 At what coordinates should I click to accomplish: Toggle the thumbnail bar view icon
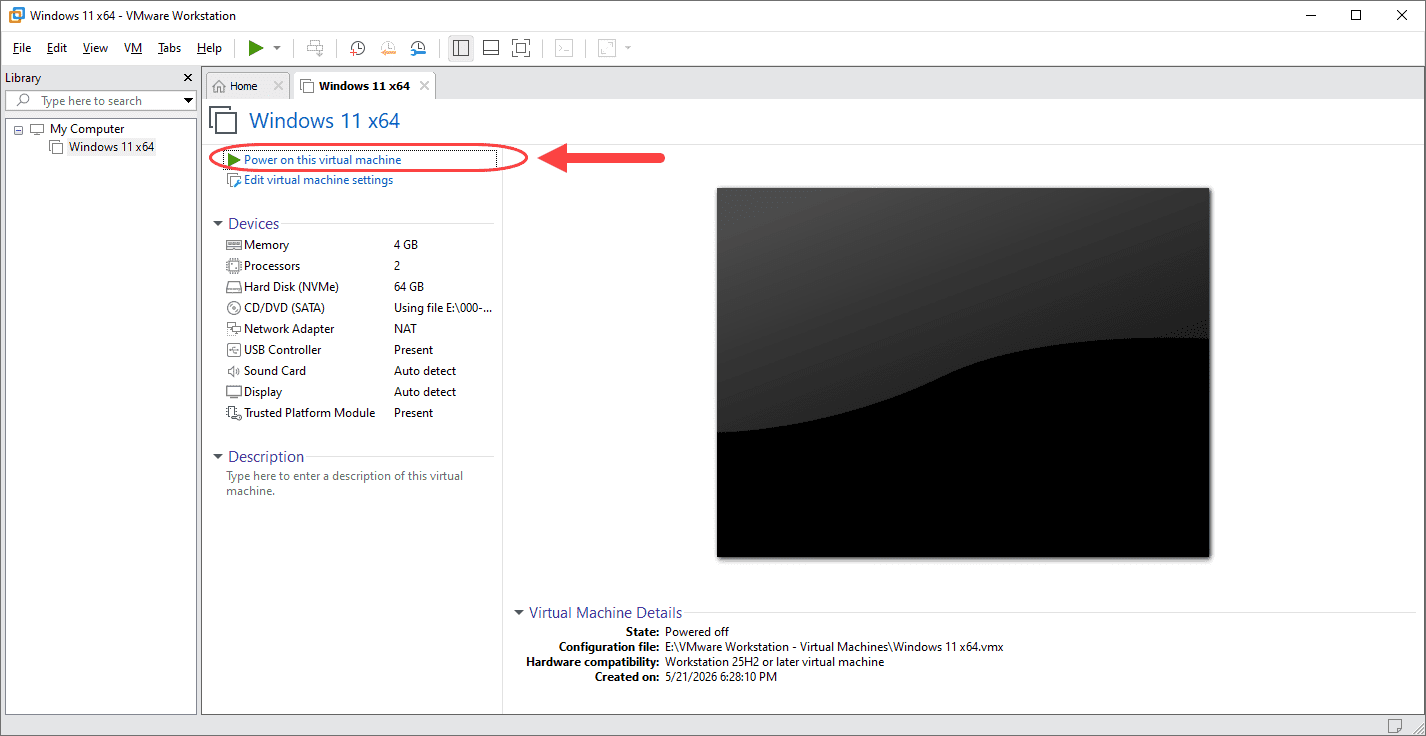(491, 48)
